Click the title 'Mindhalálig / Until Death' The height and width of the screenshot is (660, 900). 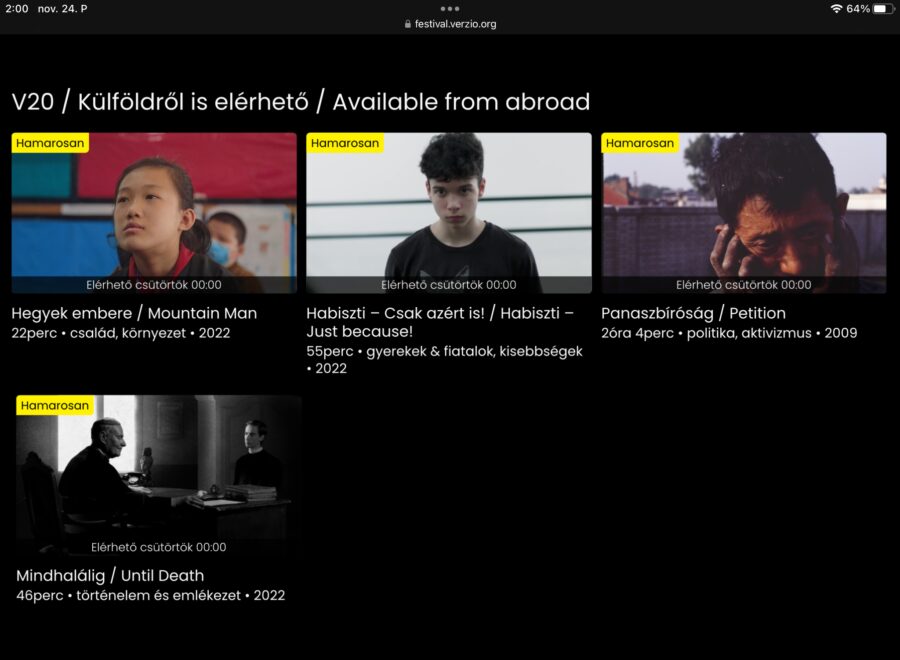pyautogui.click(x=110, y=576)
